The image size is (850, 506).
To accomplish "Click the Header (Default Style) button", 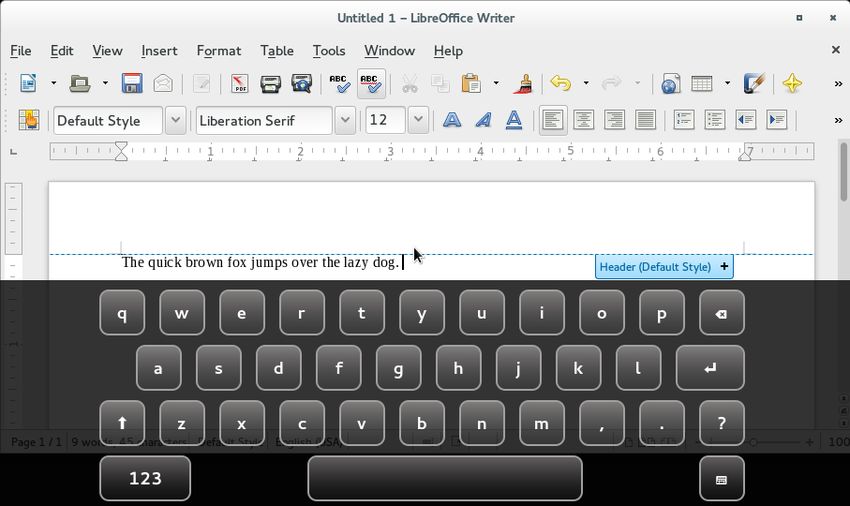I will point(664,267).
